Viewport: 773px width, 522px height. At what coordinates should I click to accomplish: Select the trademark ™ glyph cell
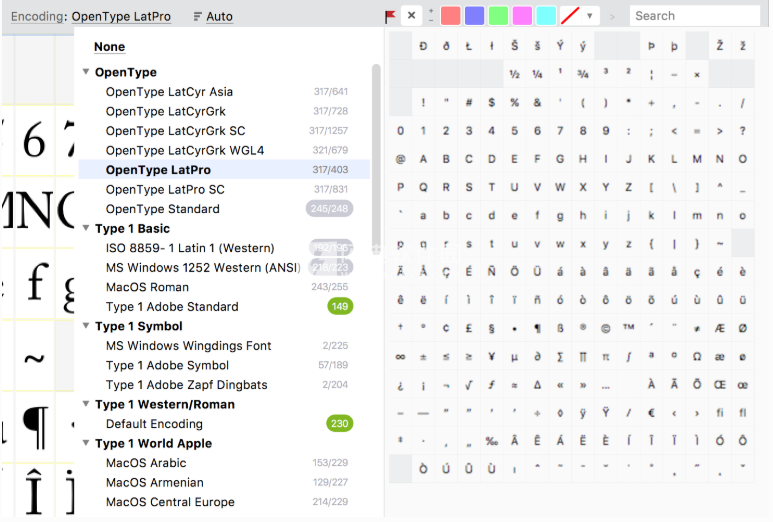[x=629, y=328]
